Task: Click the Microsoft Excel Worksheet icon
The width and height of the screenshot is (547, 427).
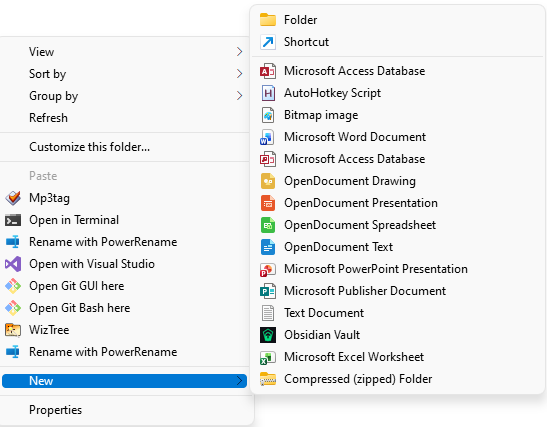Action: [268, 357]
